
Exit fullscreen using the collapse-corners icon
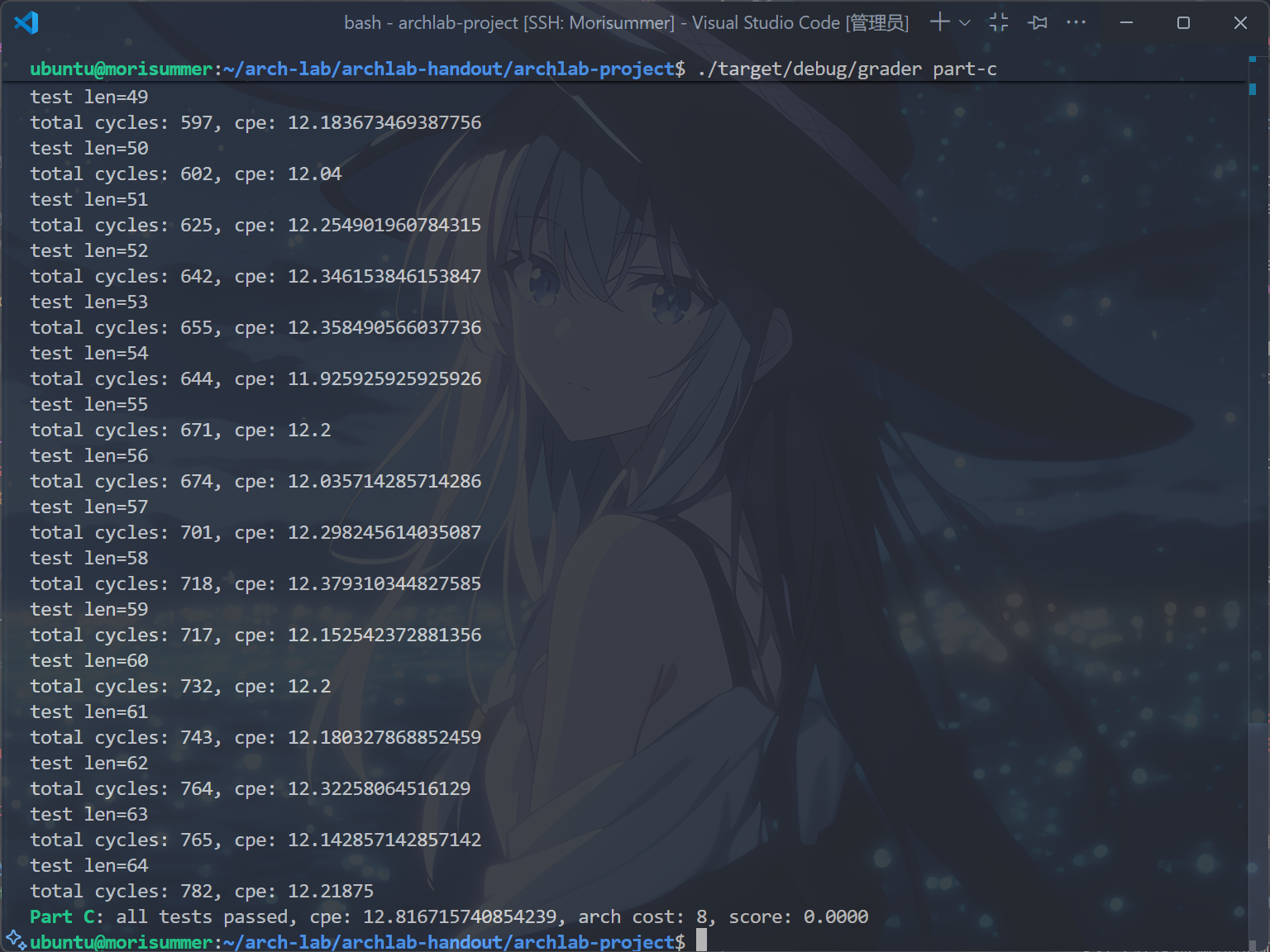999,22
